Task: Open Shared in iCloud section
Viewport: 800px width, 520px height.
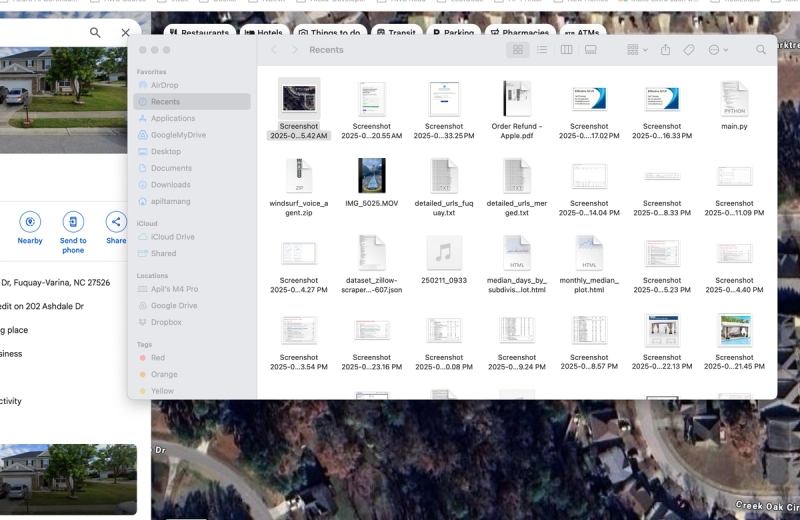Action: tap(163, 253)
